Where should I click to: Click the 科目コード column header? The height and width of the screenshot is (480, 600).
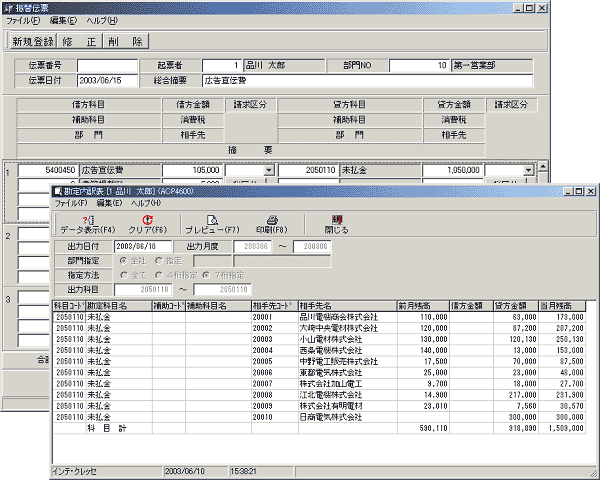click(x=69, y=306)
